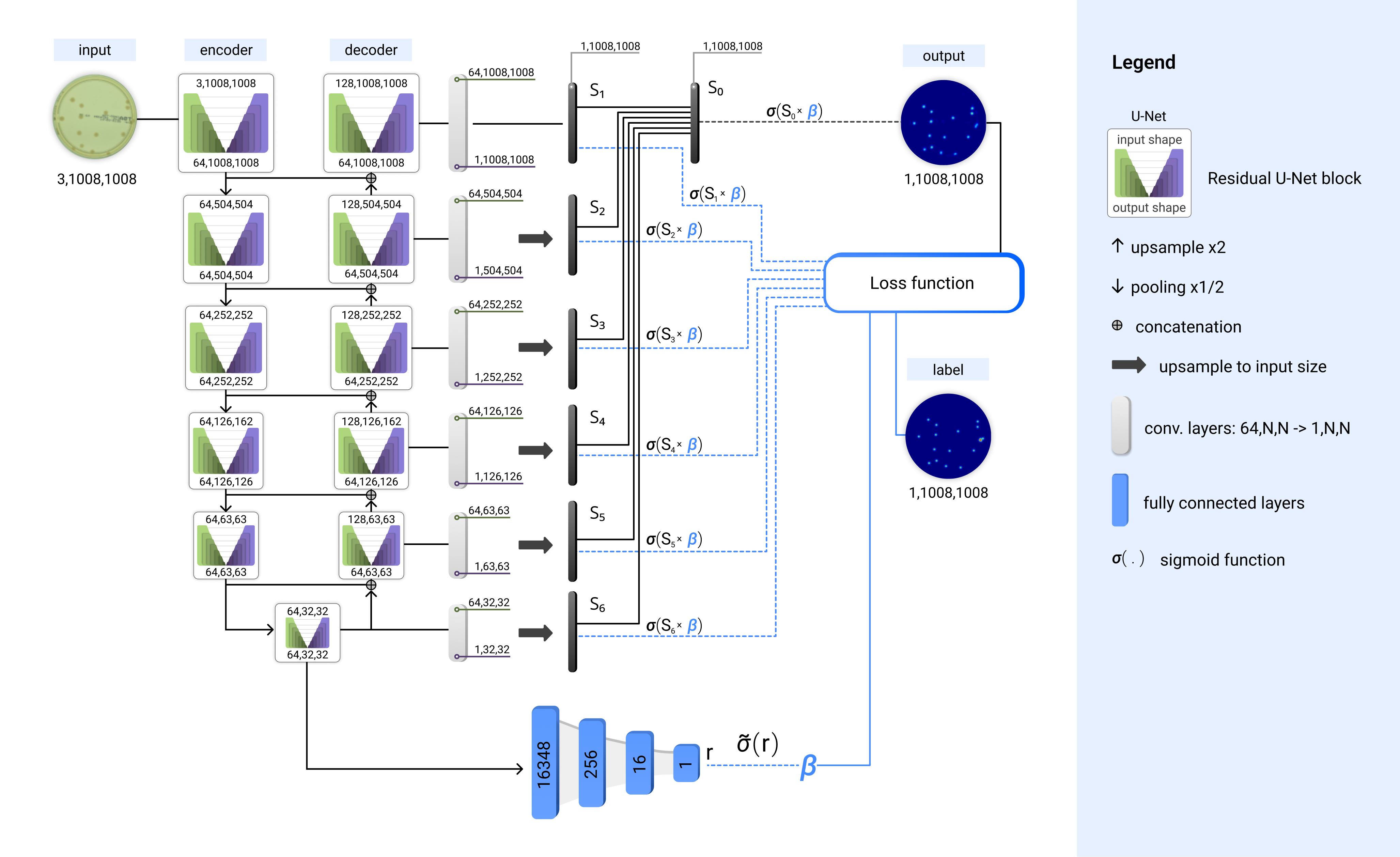Click the σ(S3×β) formula
1400x857 pixels.
point(674,335)
